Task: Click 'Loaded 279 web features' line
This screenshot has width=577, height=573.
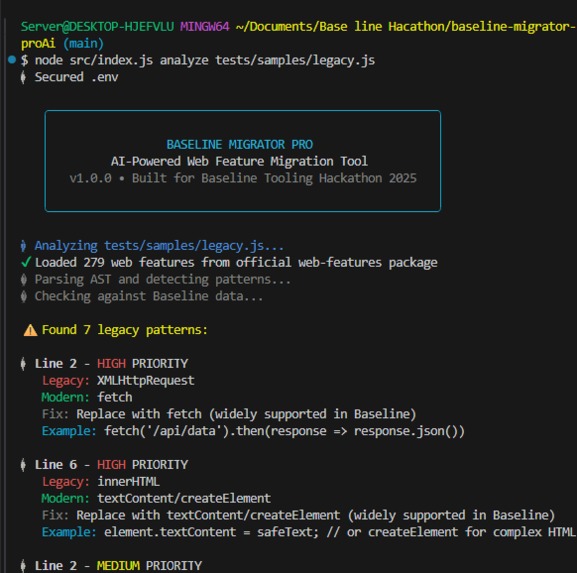Action: click(x=236, y=262)
